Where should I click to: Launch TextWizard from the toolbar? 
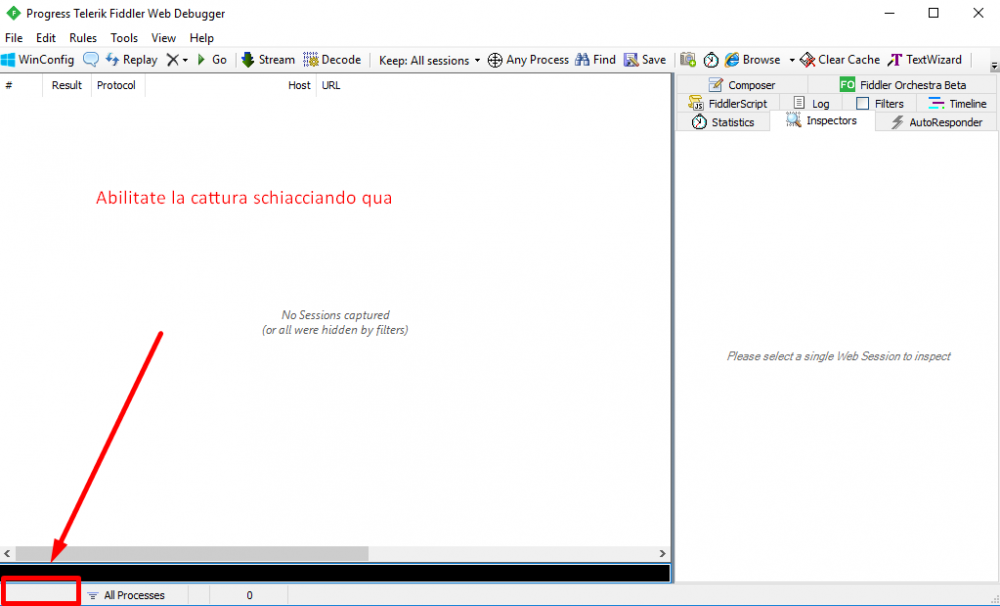pos(925,60)
